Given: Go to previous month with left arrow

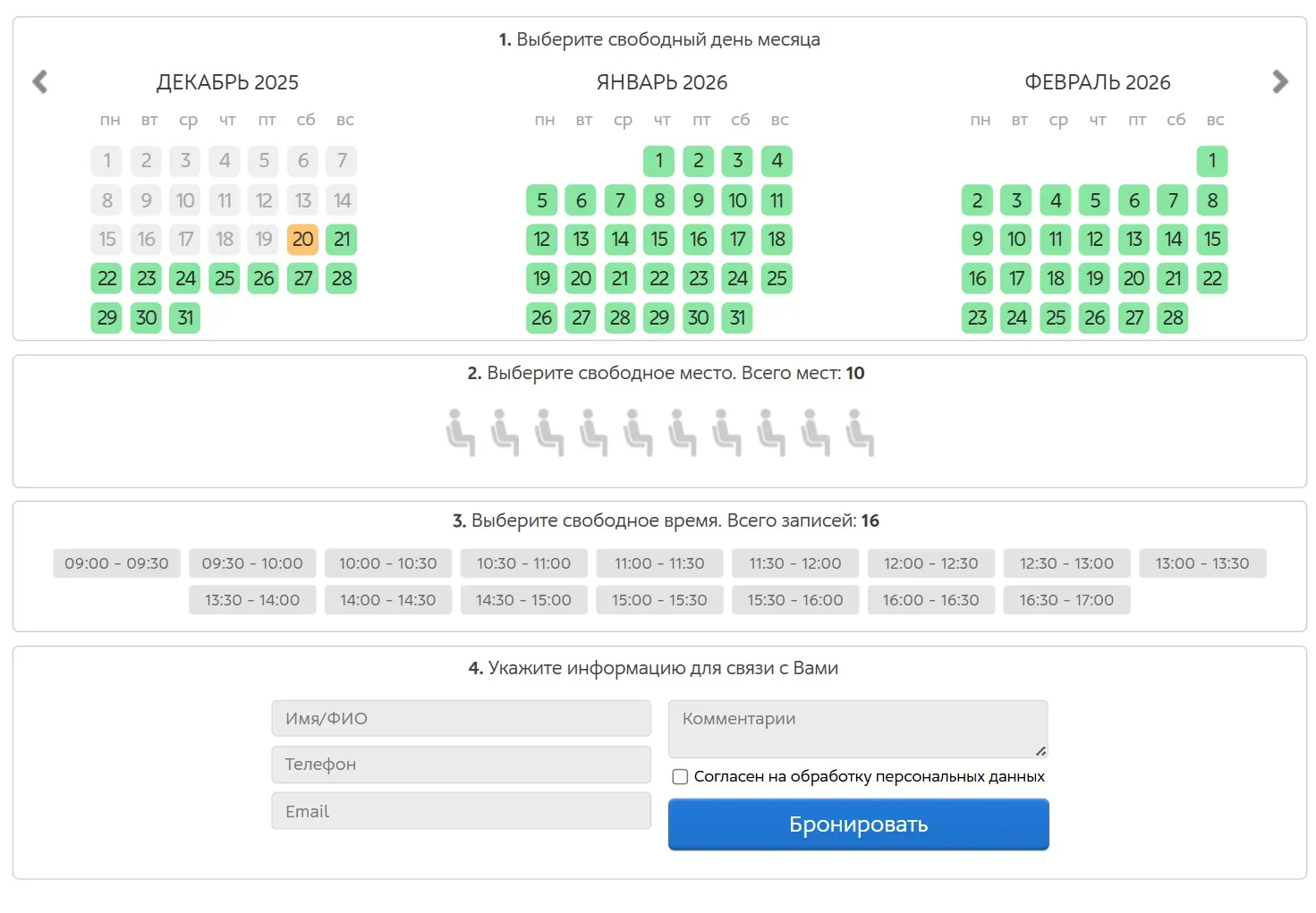Looking at the screenshot, I should pyautogui.click(x=39, y=82).
